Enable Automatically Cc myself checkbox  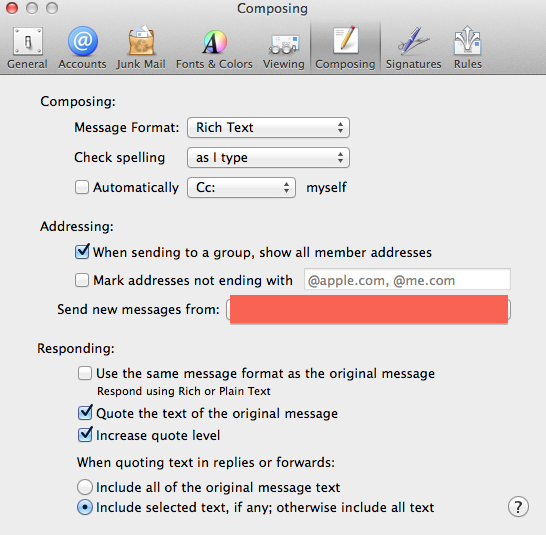(82, 187)
